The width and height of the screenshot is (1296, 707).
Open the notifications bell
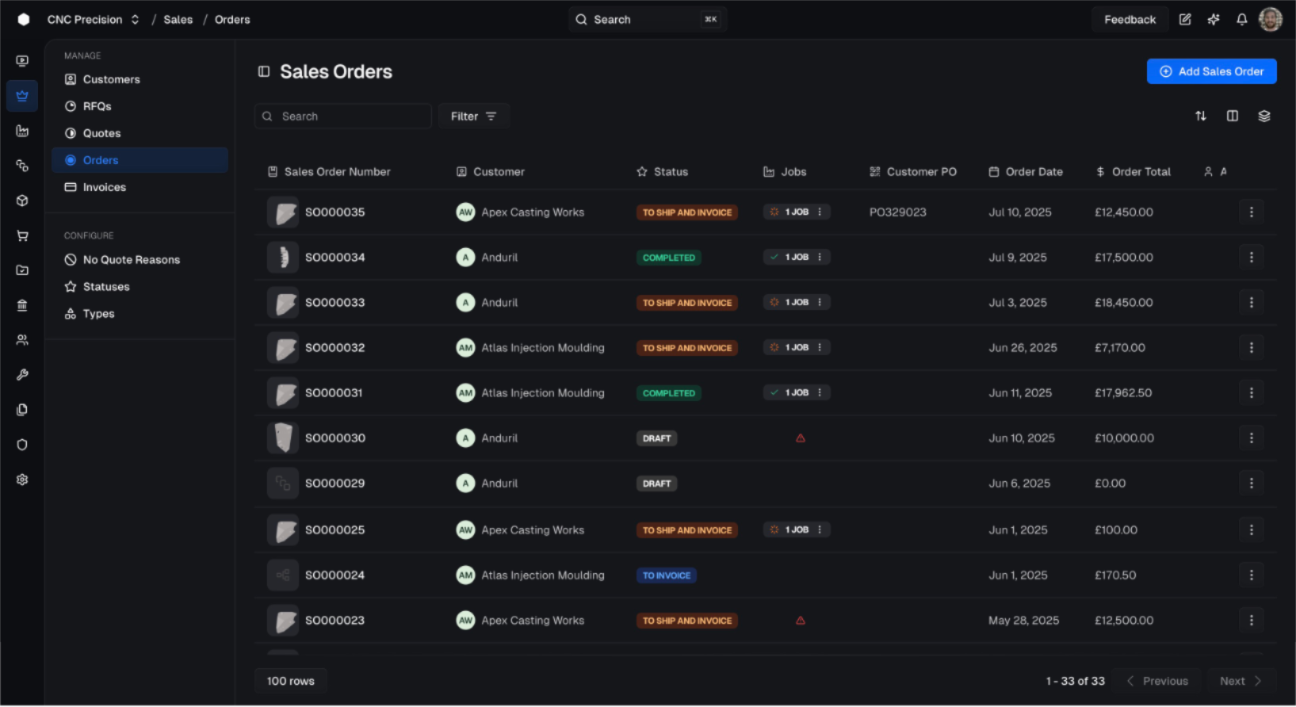1241,19
